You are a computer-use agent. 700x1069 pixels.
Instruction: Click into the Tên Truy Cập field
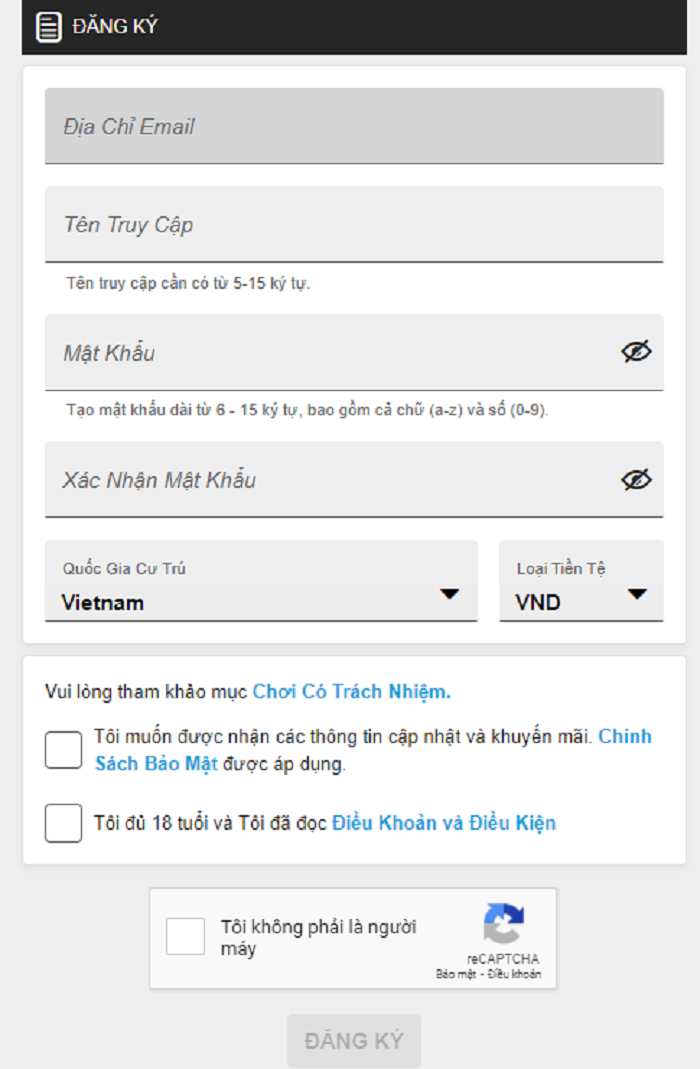[x=353, y=224]
